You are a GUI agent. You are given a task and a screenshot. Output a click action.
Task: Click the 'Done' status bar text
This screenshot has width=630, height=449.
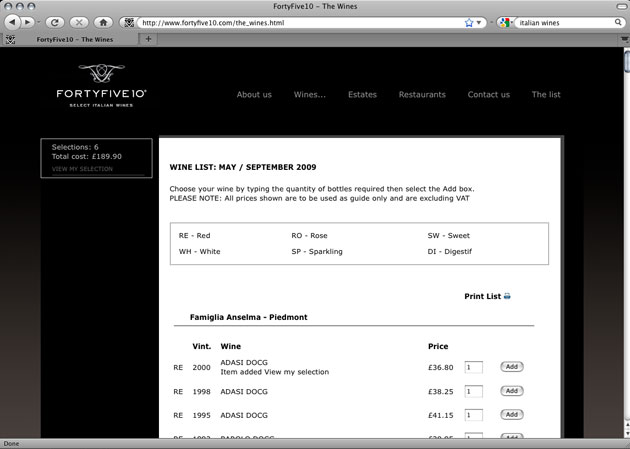point(11,444)
